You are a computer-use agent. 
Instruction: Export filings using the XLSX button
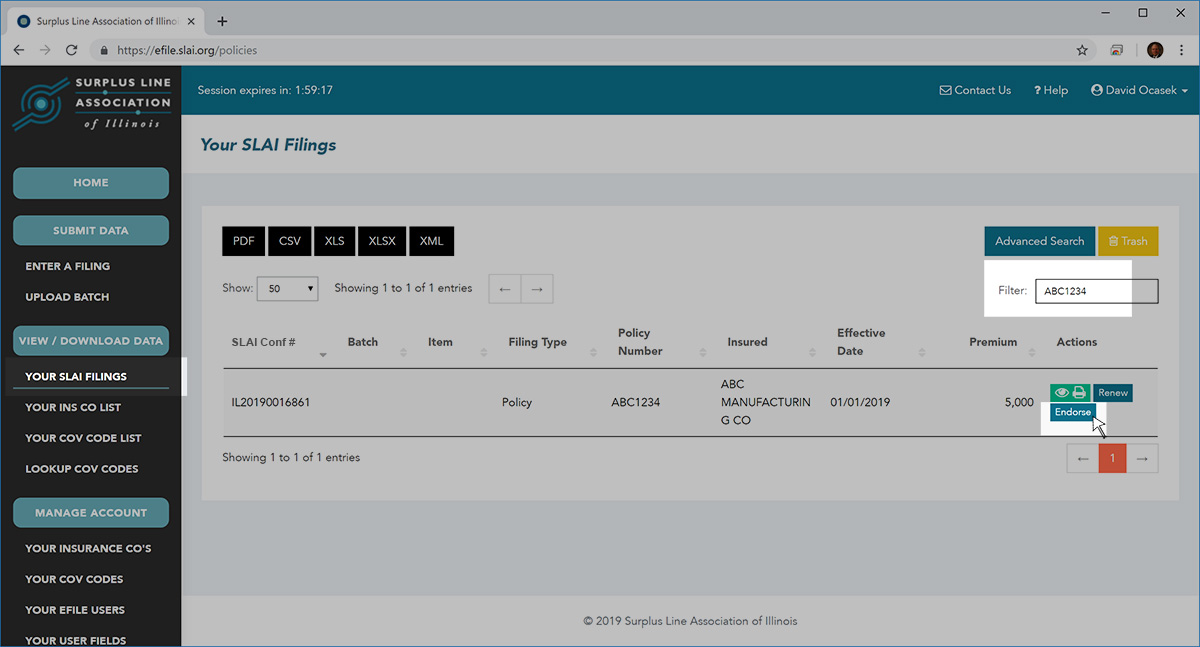click(382, 241)
